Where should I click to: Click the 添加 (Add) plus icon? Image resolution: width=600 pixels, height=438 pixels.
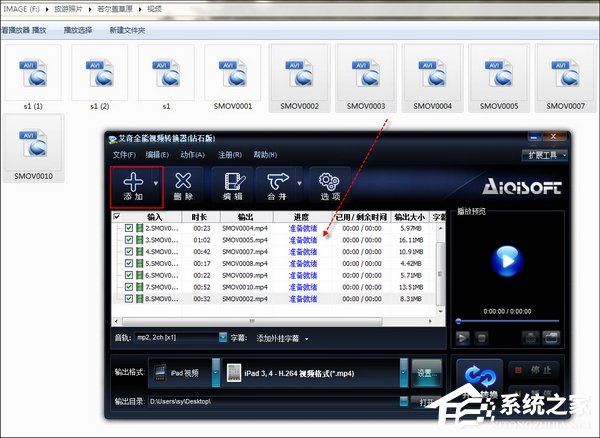pyautogui.click(x=132, y=183)
